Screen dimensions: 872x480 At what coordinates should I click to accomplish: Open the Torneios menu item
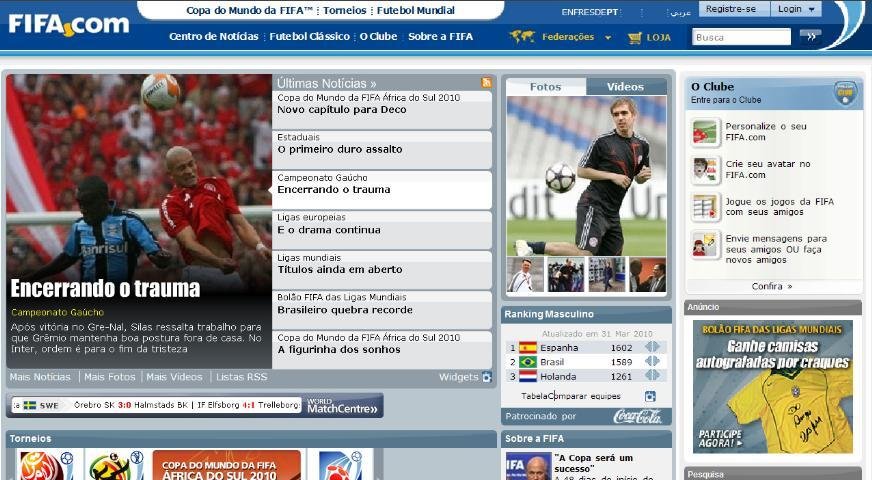[x=345, y=11]
